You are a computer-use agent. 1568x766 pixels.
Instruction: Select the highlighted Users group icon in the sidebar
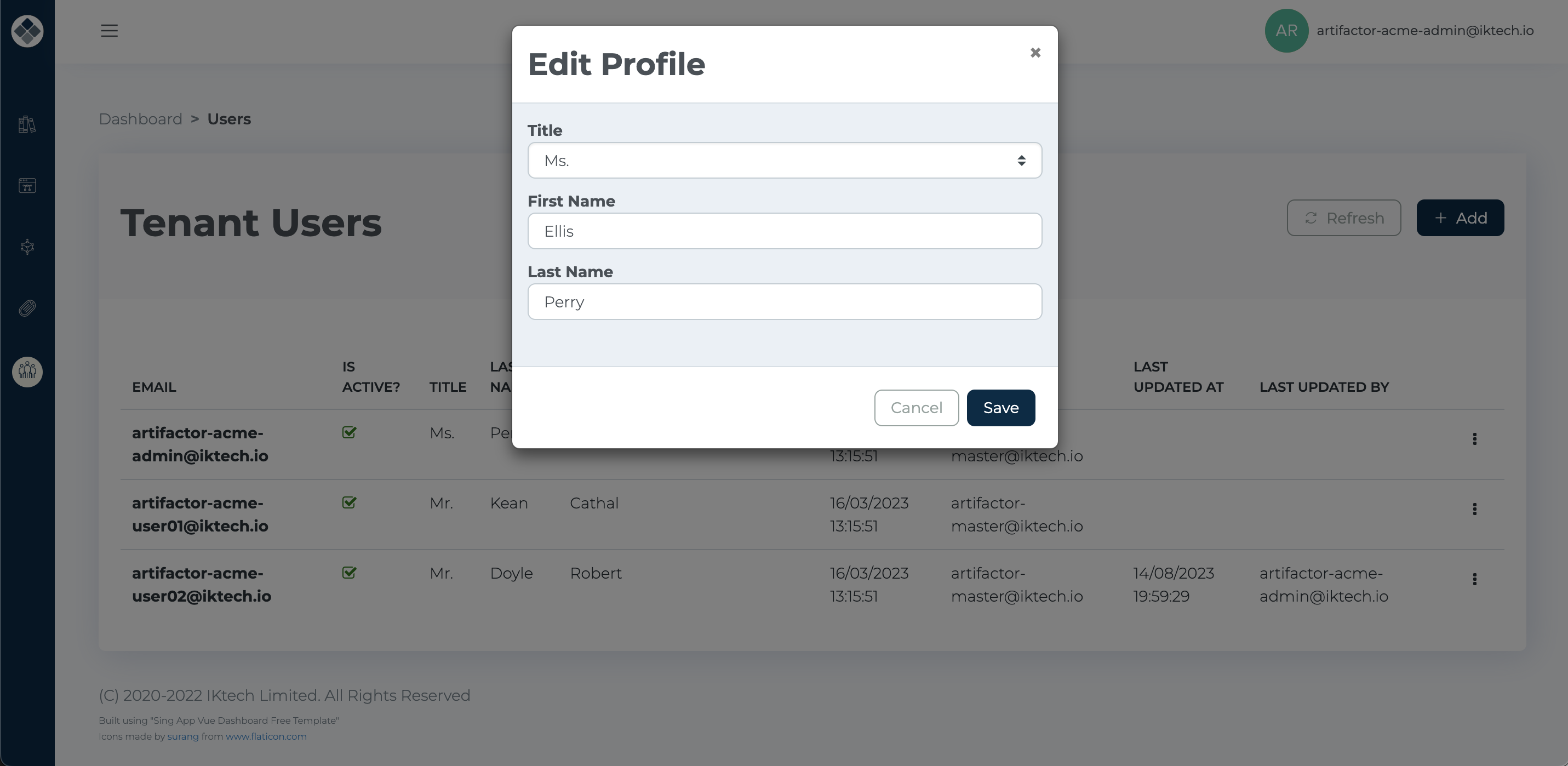pyautogui.click(x=27, y=371)
